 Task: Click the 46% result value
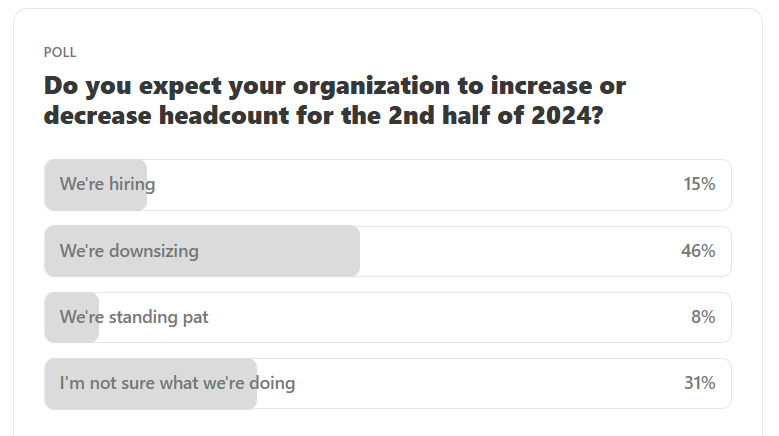(x=698, y=251)
